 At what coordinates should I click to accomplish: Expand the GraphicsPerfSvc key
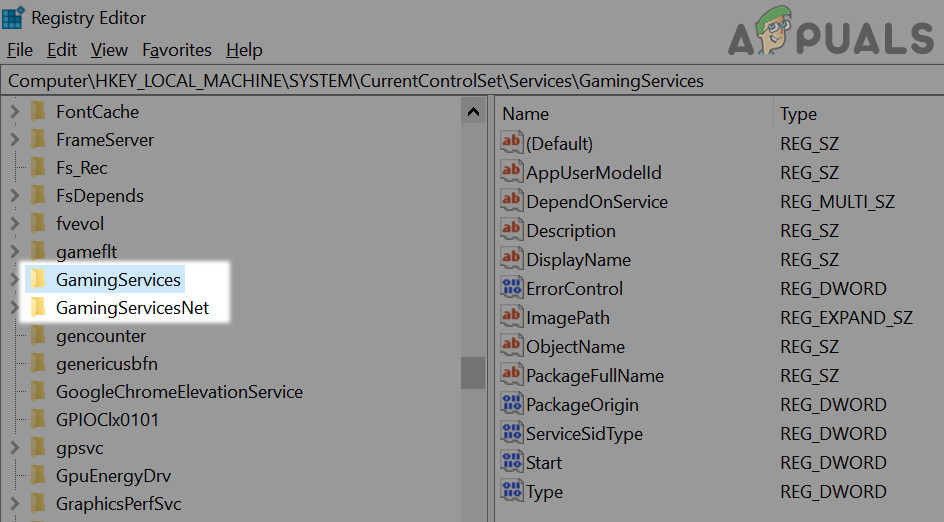click(15, 504)
